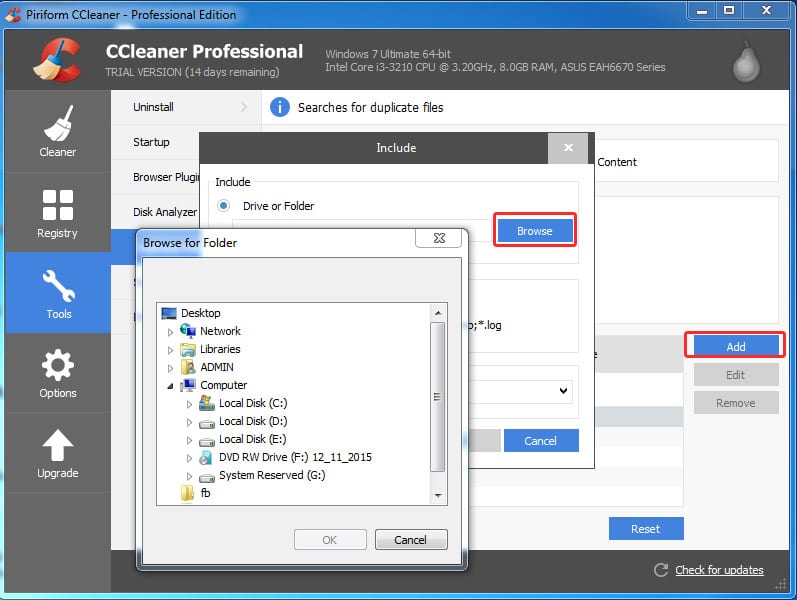This screenshot has width=797, height=600.
Task: Collapse the Computer tree node
Action: (170, 385)
